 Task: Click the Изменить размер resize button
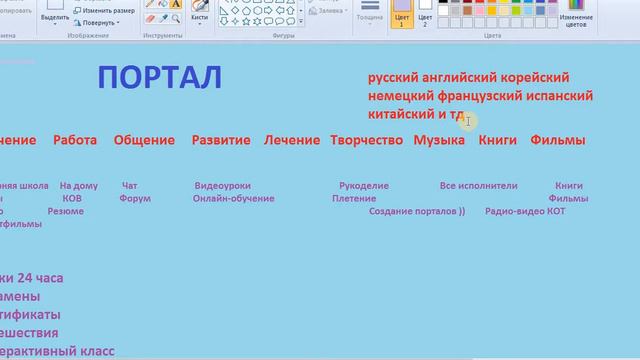point(104,11)
